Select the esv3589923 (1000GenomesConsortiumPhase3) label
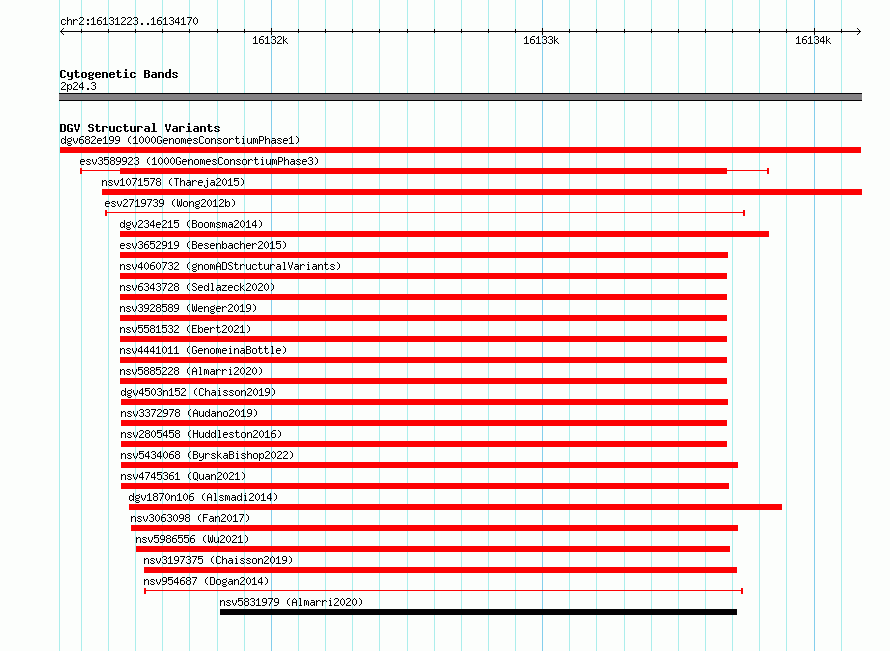This screenshot has height=651, width=890. click(199, 161)
